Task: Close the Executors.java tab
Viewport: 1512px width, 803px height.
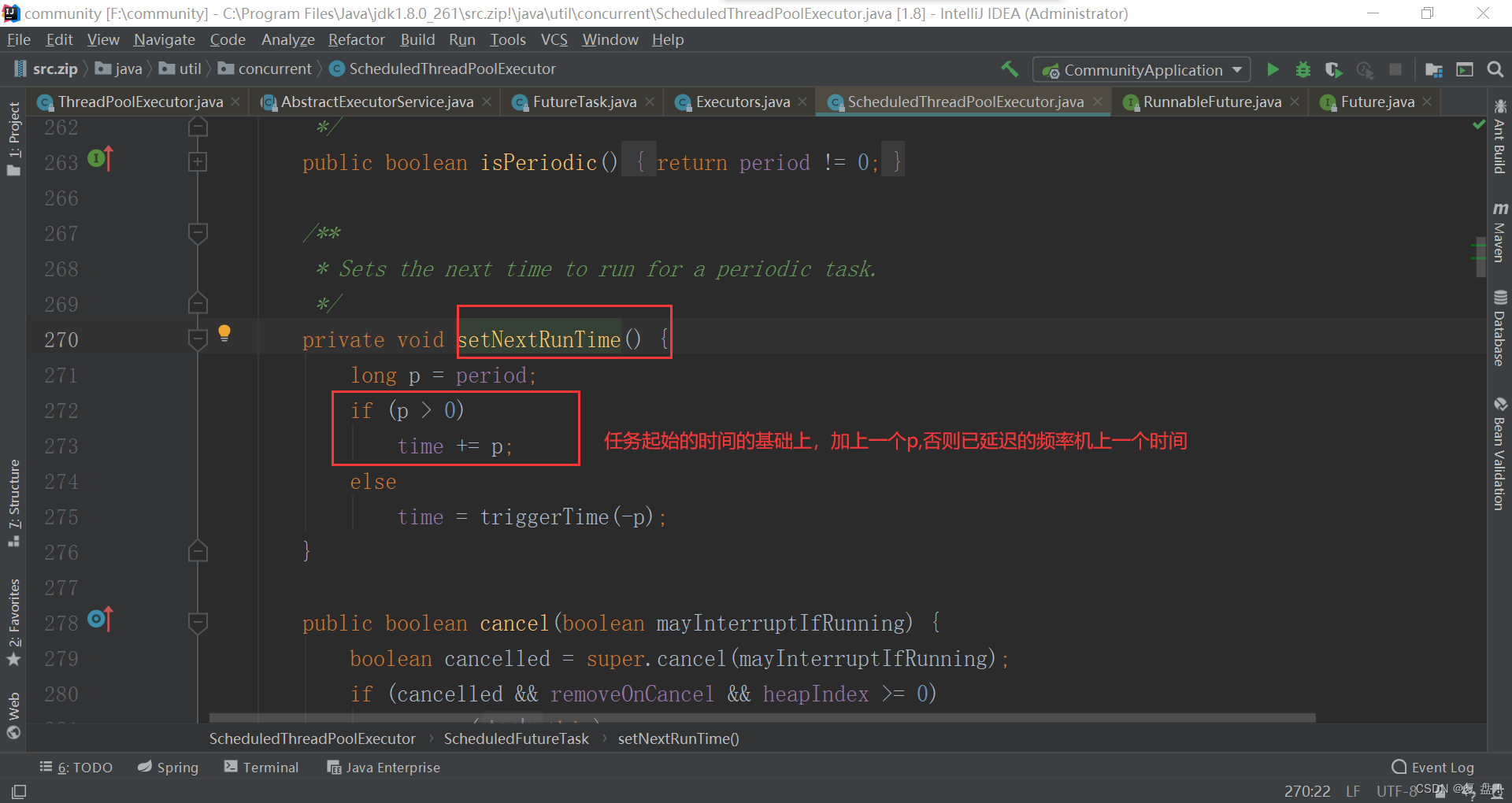Action: 802,102
